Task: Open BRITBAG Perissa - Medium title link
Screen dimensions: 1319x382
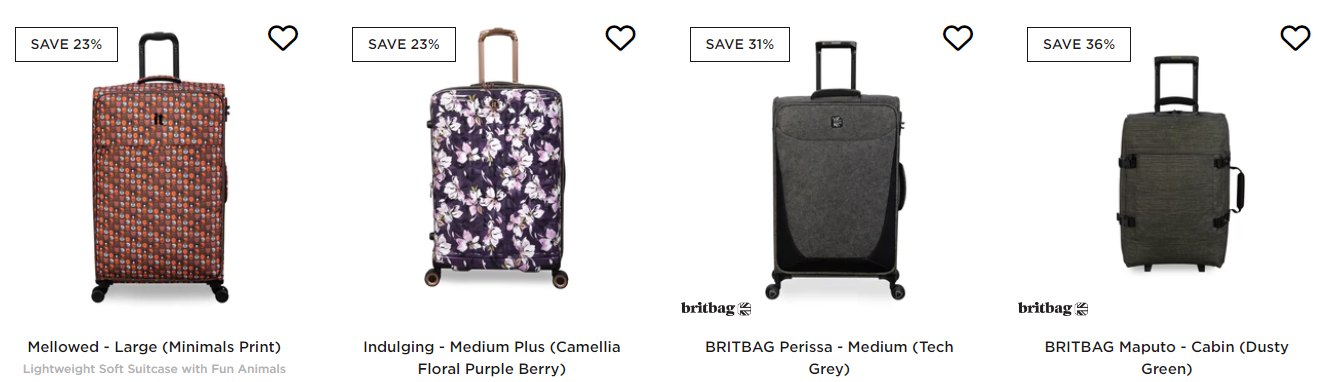Action: coord(829,358)
